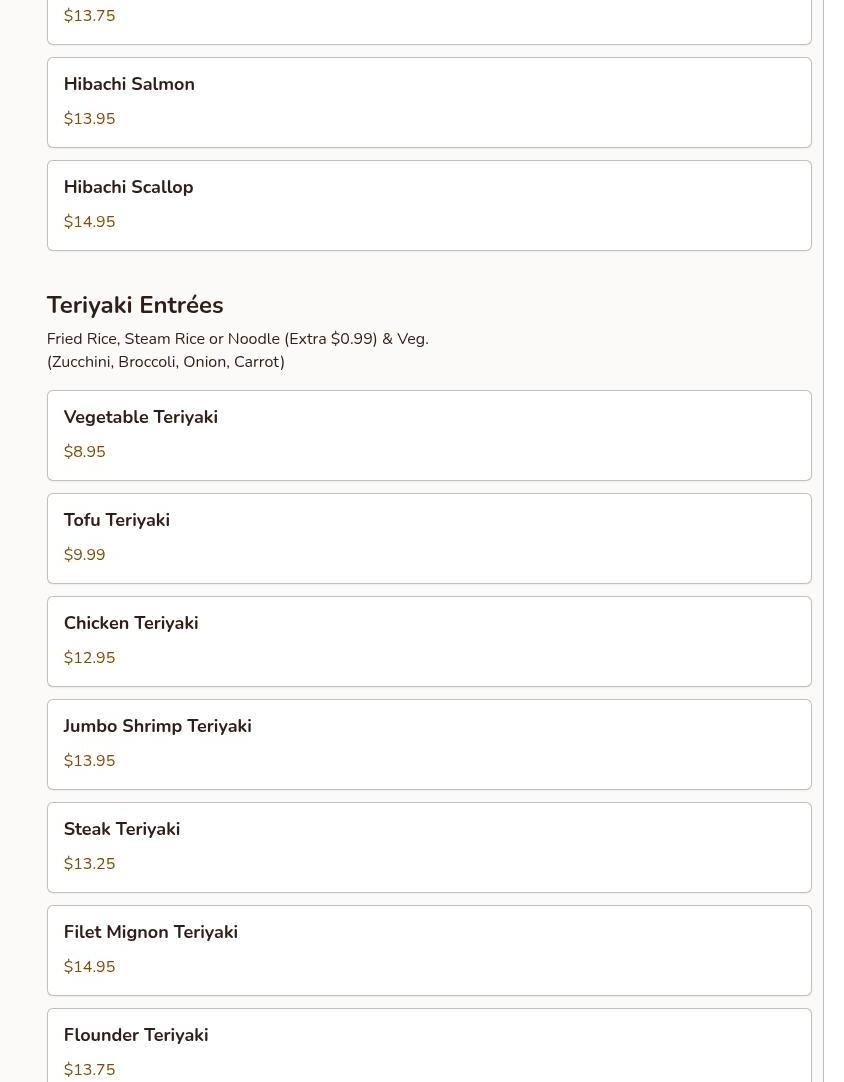Click the Hibachi Salmon $13.95 price
This screenshot has height=1082, width=844.
pyautogui.click(x=90, y=119)
